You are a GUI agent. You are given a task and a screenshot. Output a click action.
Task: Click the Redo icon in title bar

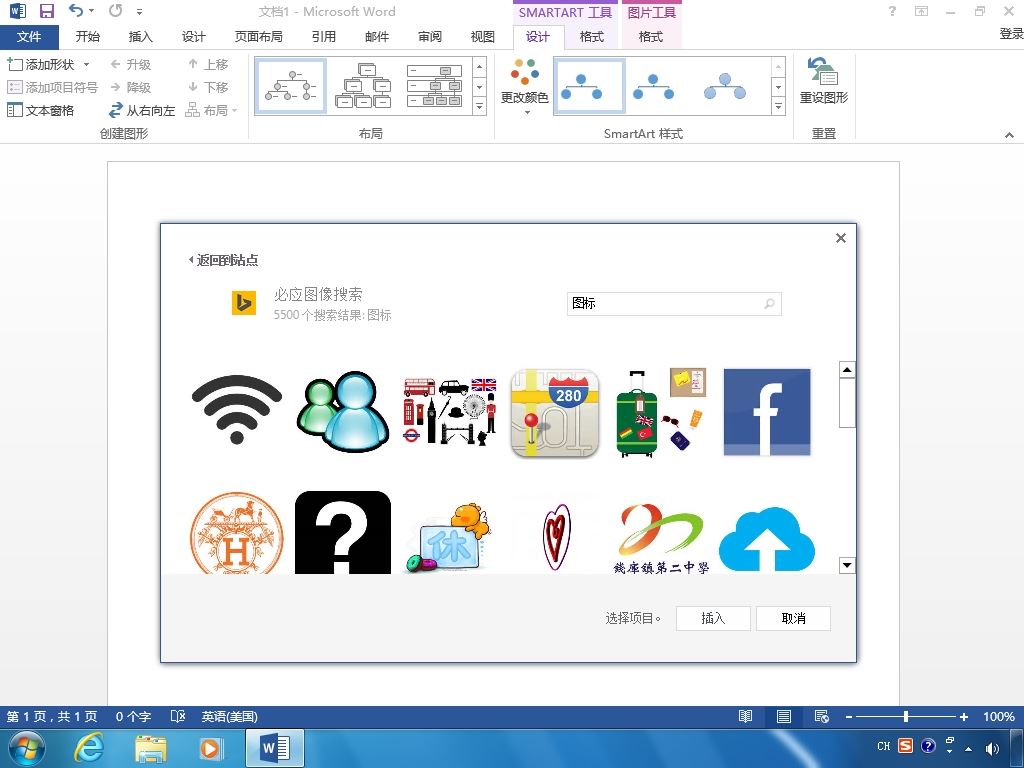coord(116,10)
